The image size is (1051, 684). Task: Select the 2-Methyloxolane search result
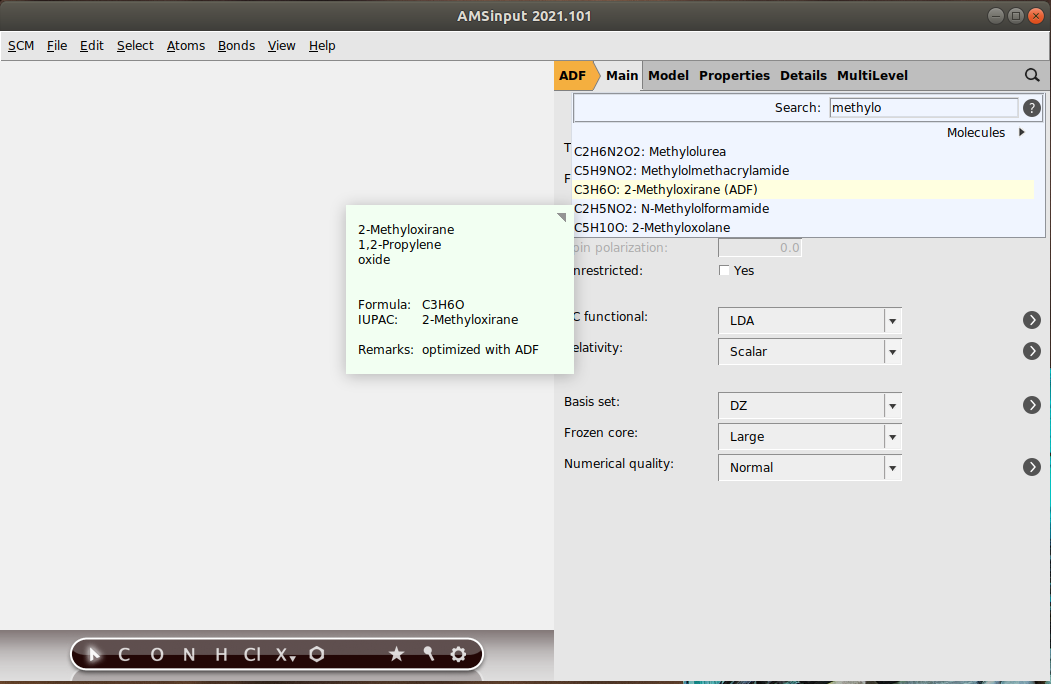[x=804, y=227]
